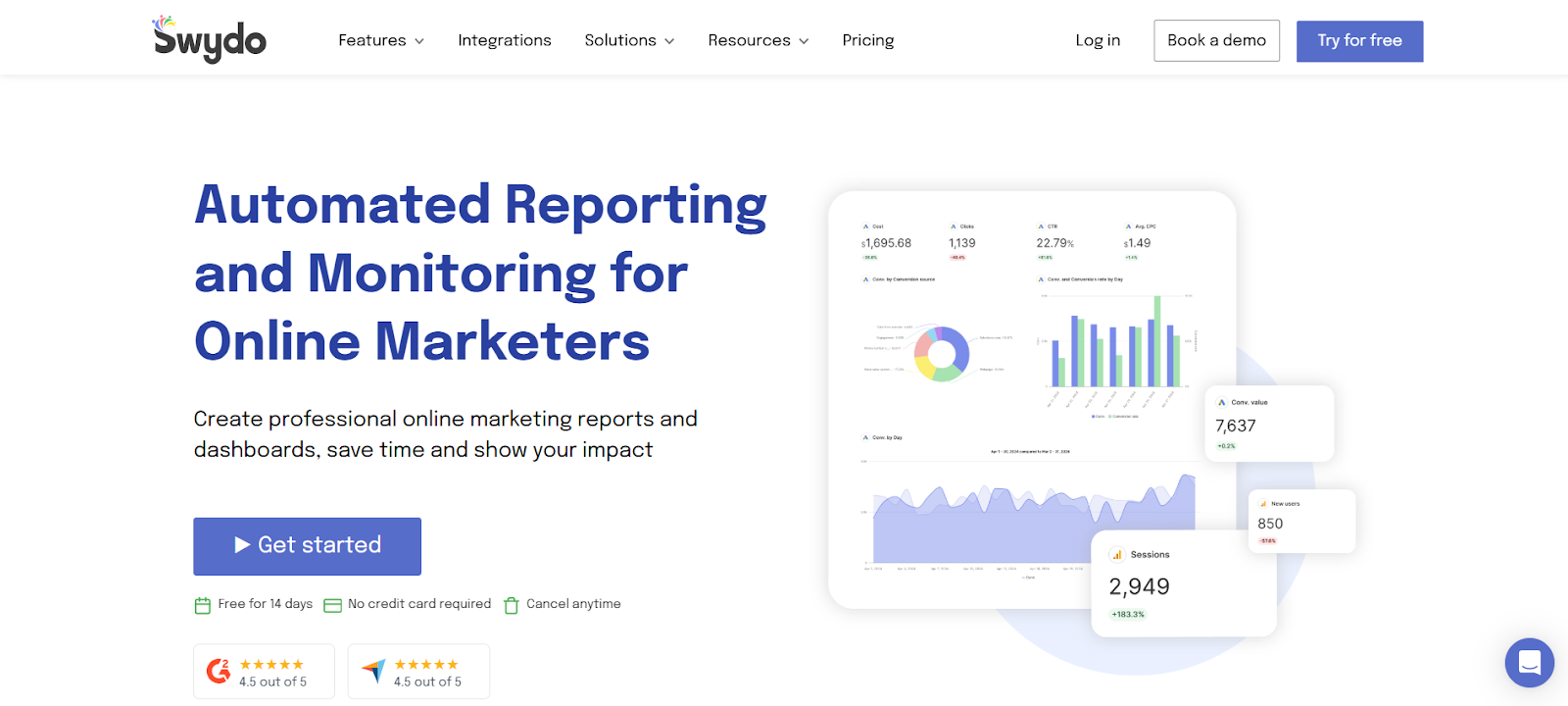Click the area chart in dashboard preview
Screen dimensions: 1568x706
pyautogui.click(x=1034, y=519)
